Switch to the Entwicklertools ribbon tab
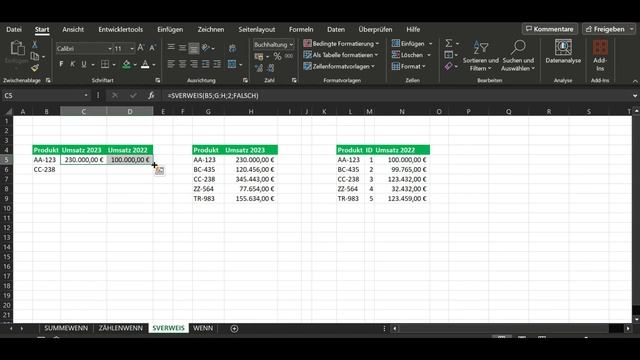 point(120,29)
